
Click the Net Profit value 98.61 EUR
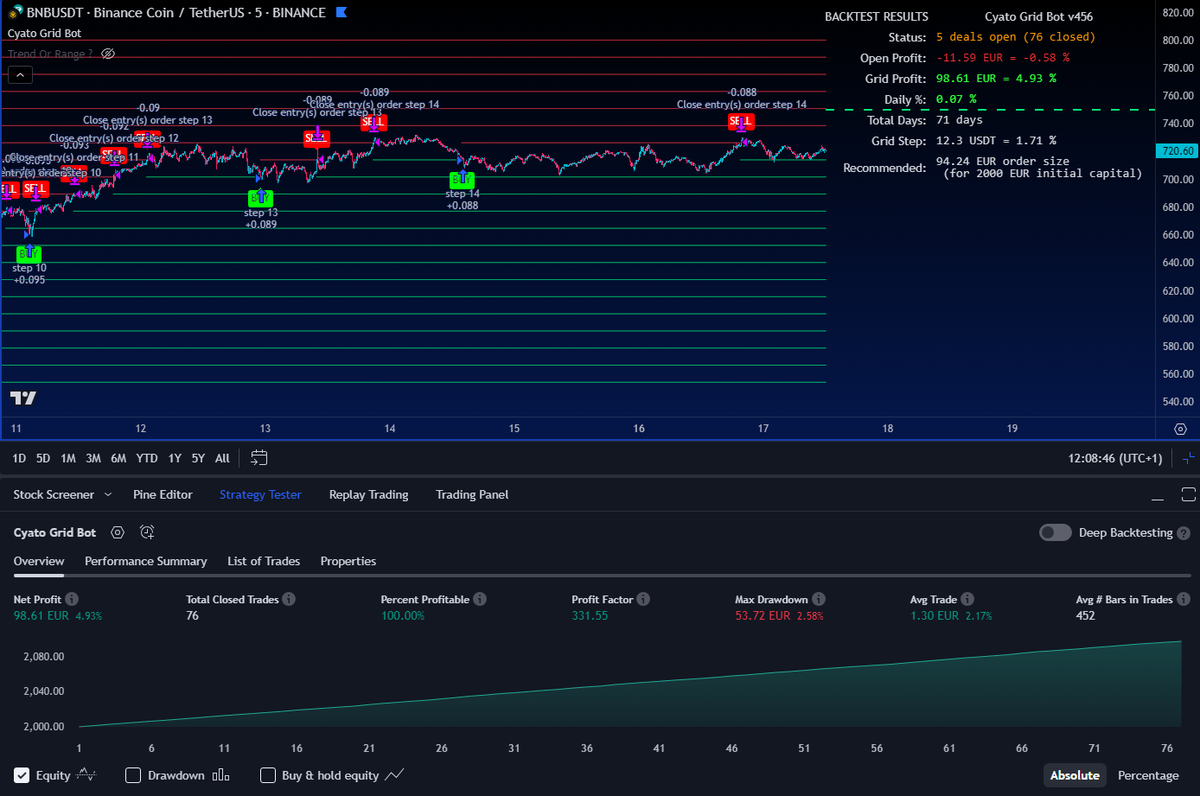(x=41, y=616)
